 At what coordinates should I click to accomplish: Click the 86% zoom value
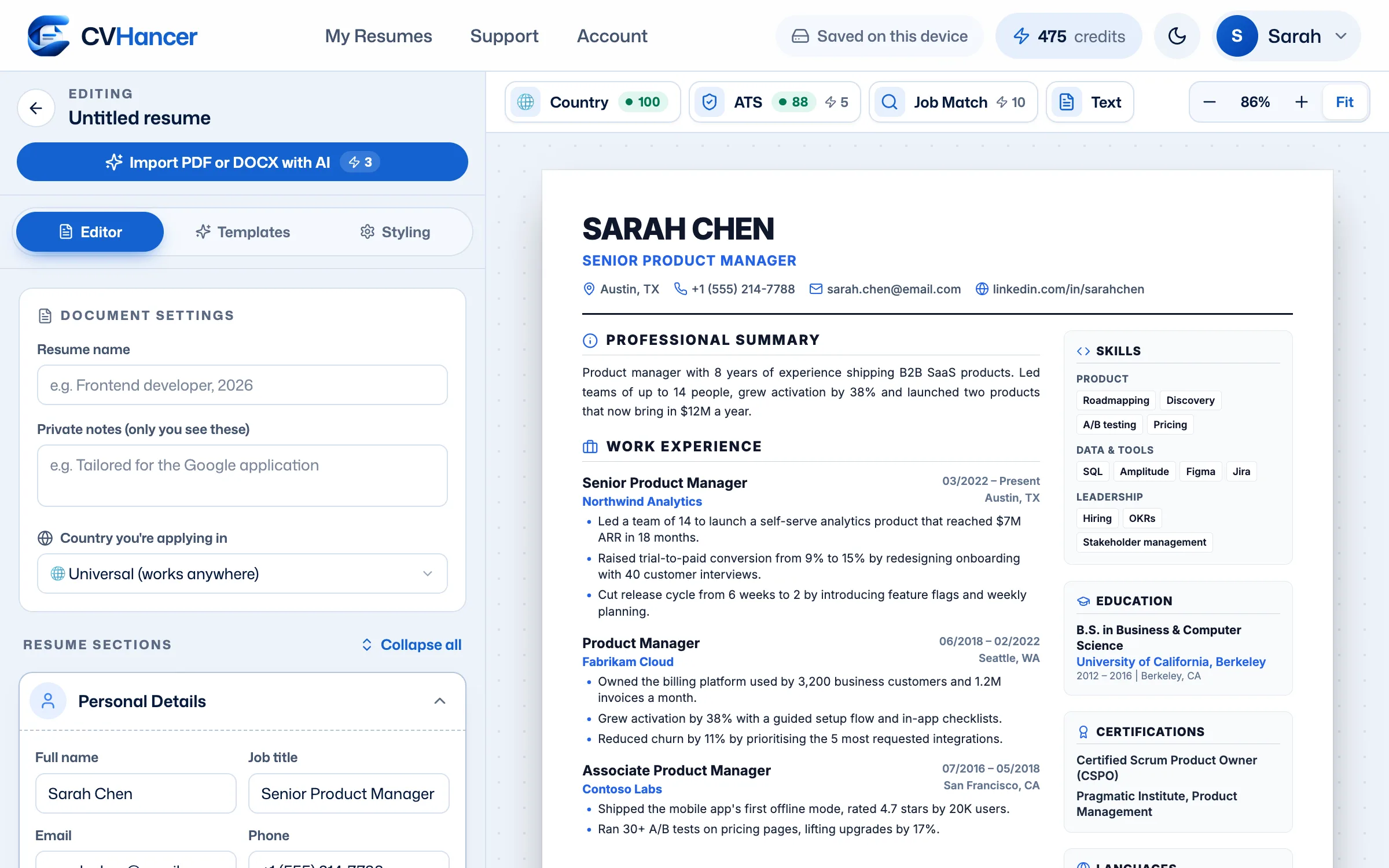[1255, 102]
